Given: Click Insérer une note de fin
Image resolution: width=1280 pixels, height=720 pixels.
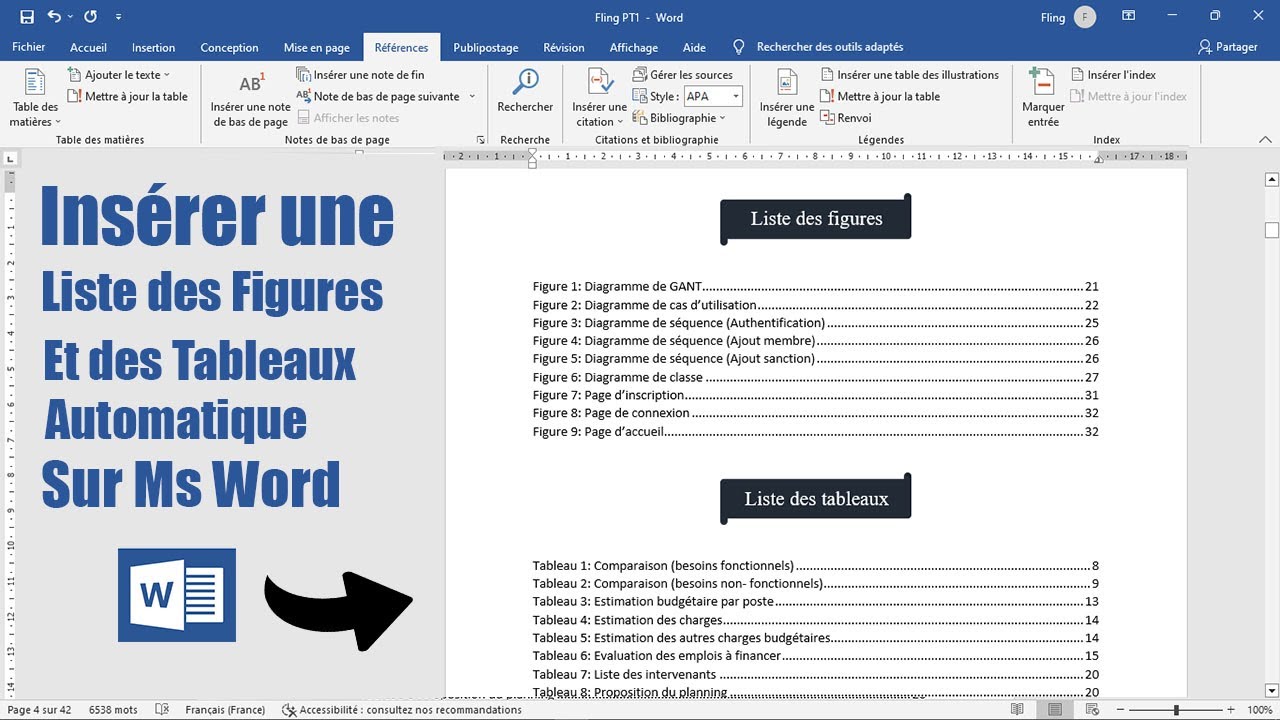Looking at the screenshot, I should (361, 75).
